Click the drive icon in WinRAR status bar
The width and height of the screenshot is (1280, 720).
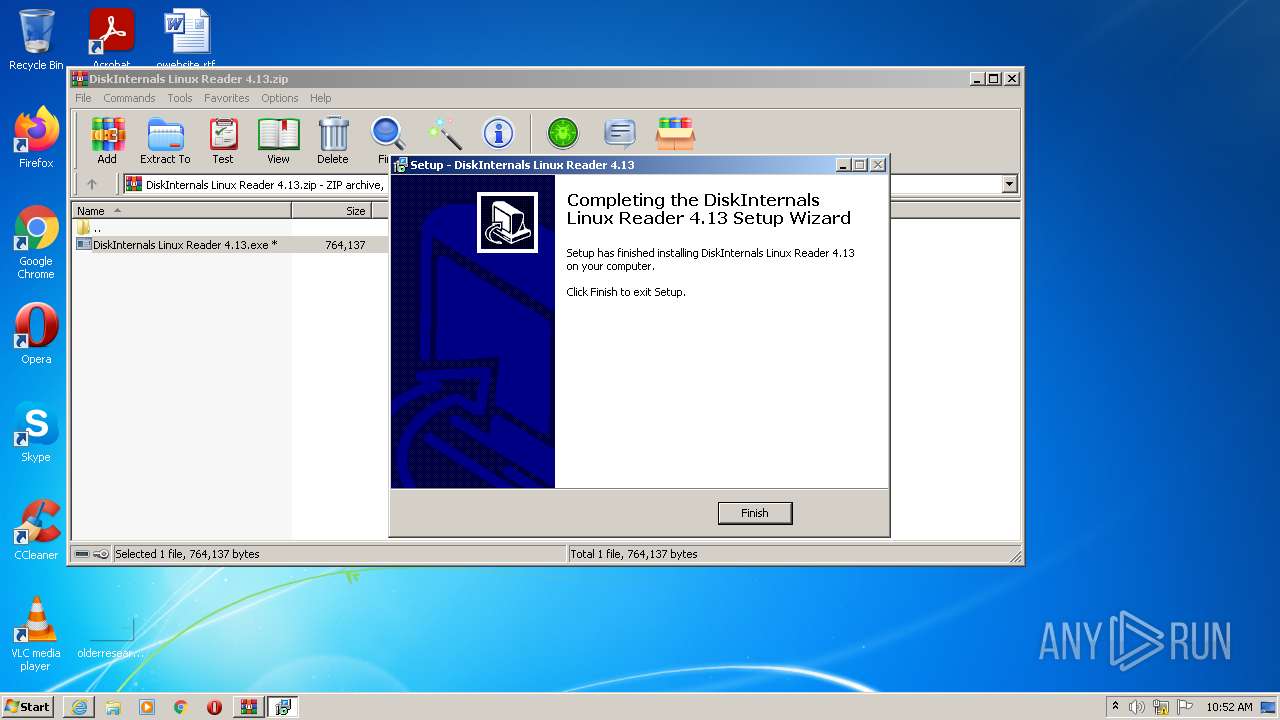click(82, 554)
